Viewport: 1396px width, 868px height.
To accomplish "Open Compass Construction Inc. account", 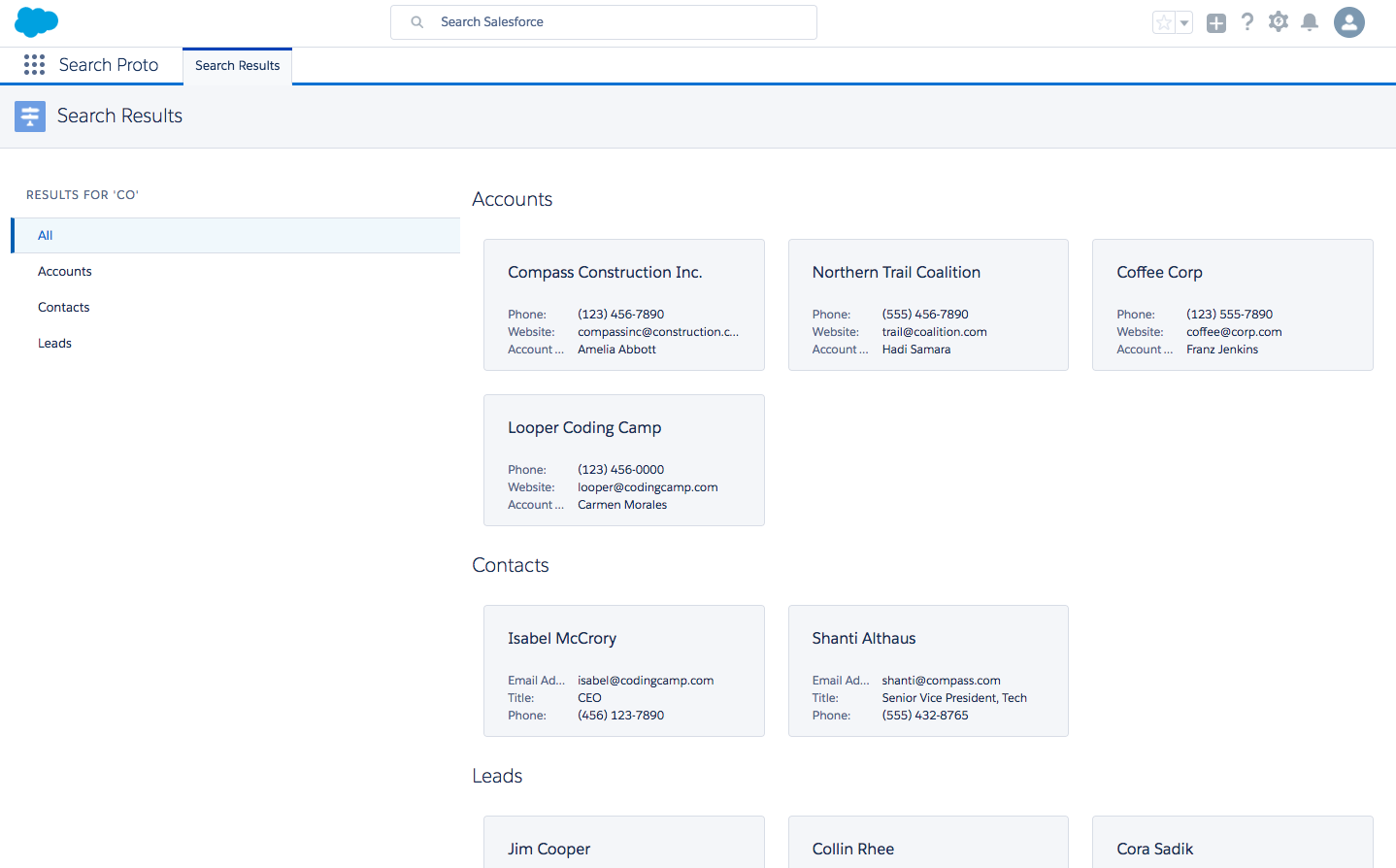I will tap(605, 273).
